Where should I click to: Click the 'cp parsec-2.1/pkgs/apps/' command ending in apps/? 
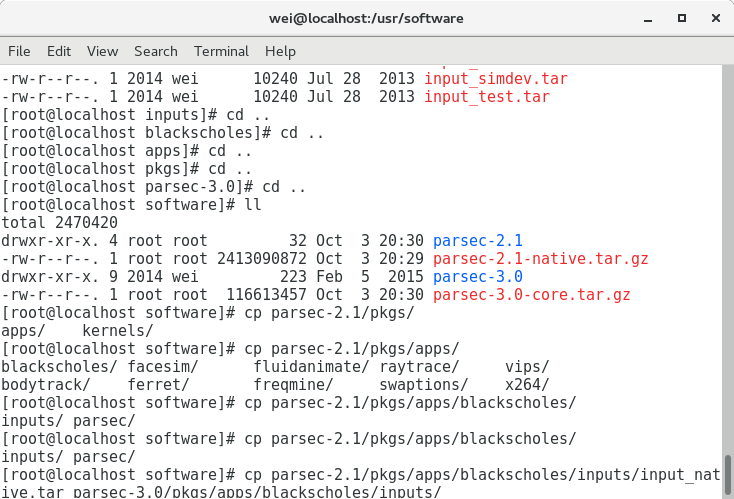[x=352, y=349]
